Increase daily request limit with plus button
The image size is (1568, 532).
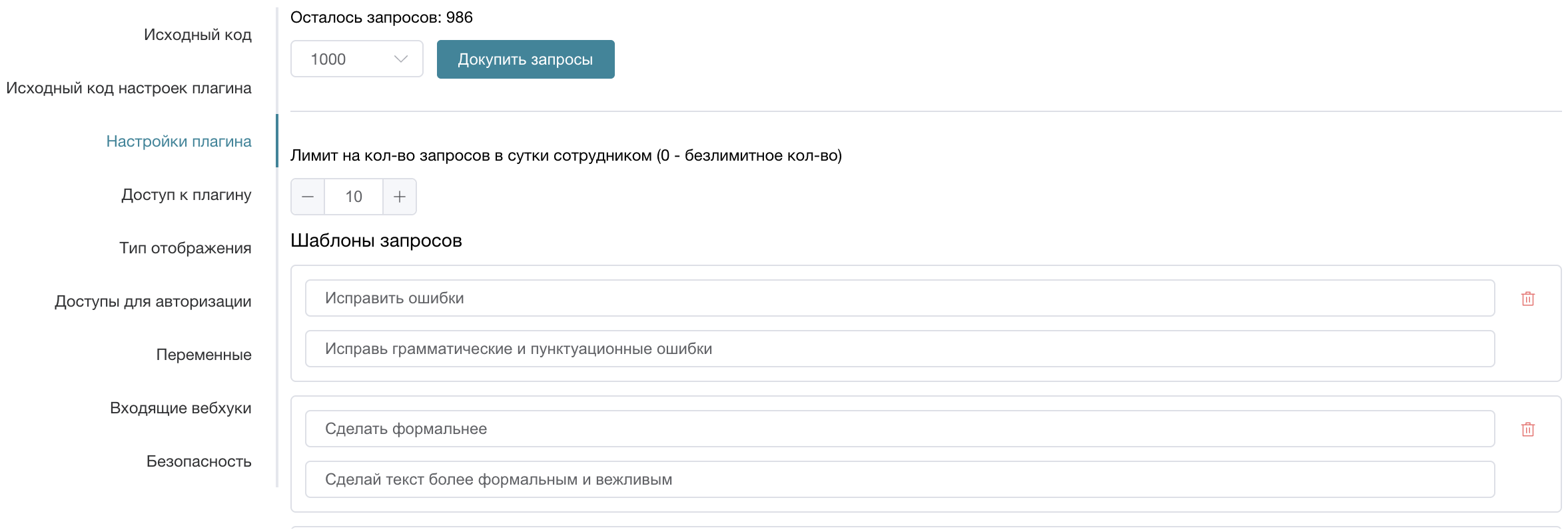point(400,197)
